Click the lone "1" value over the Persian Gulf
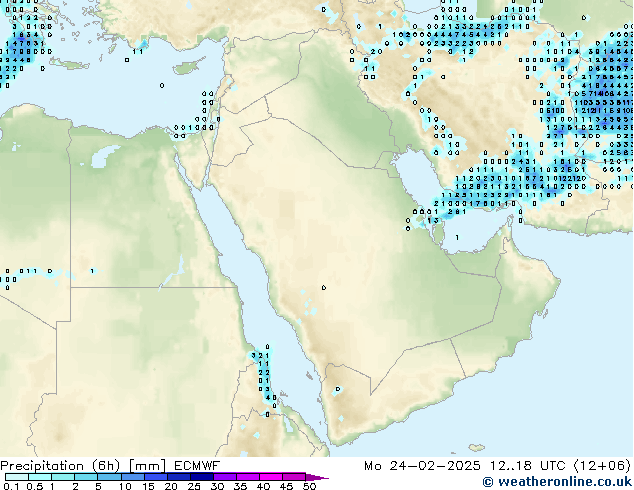 coord(457,237)
